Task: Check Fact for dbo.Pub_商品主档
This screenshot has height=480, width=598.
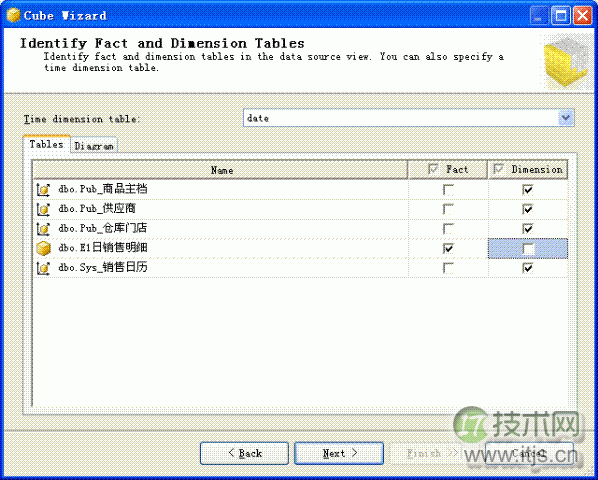Action: pyautogui.click(x=448, y=189)
